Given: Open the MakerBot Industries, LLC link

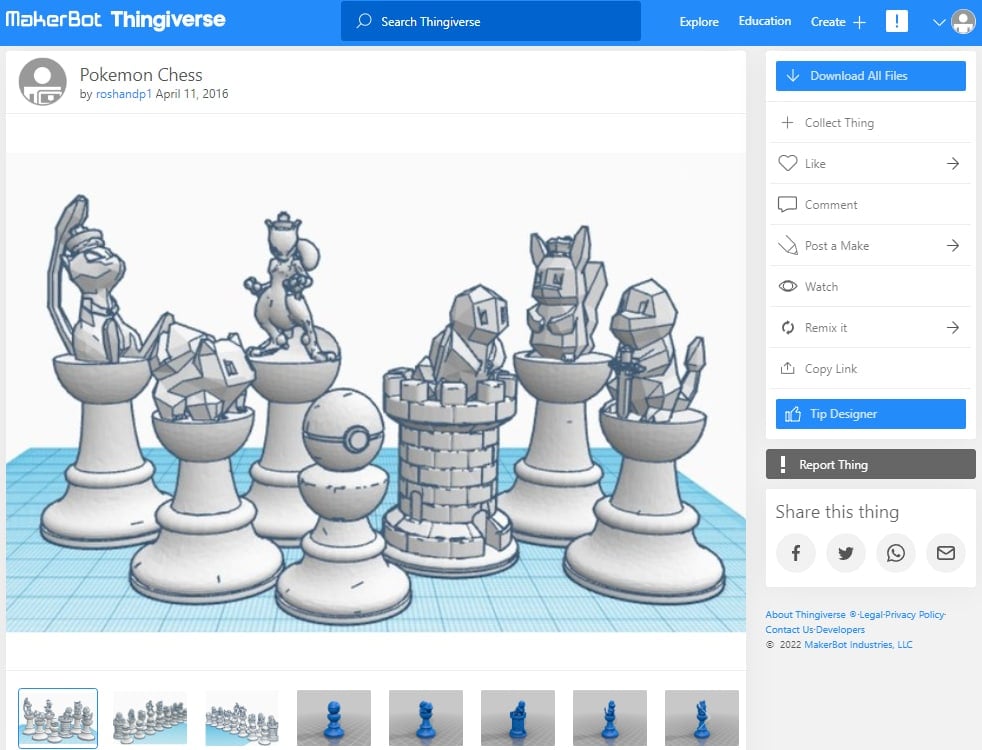Looking at the screenshot, I should (858, 645).
